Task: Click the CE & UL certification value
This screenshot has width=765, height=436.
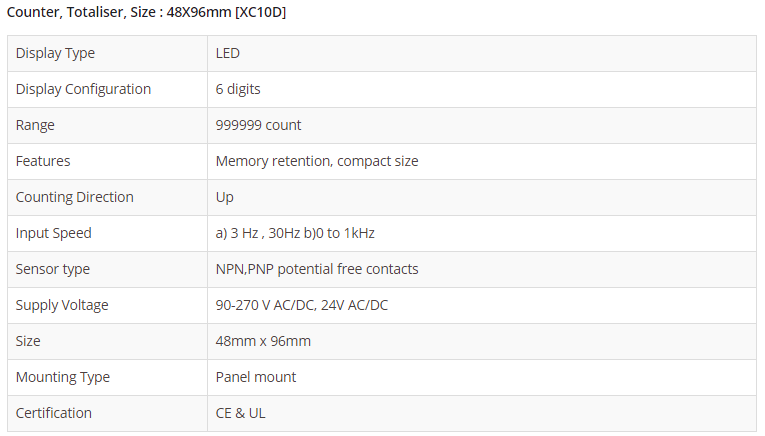Action: click(x=240, y=413)
